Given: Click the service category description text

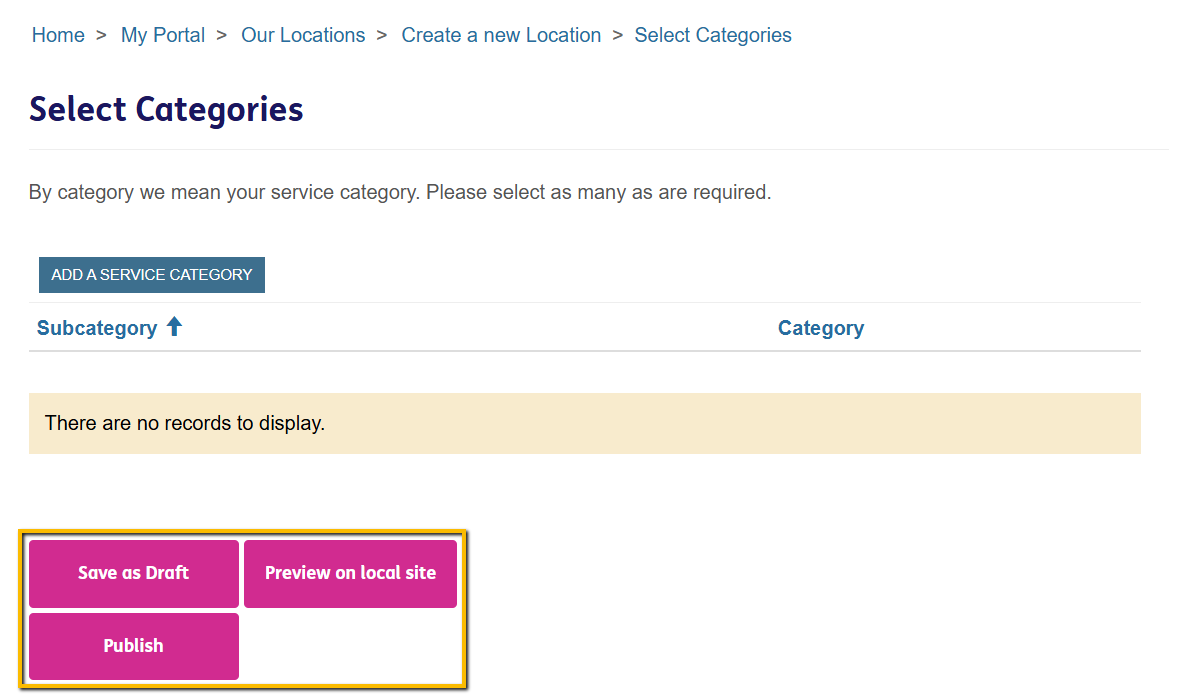Looking at the screenshot, I should tap(400, 192).
